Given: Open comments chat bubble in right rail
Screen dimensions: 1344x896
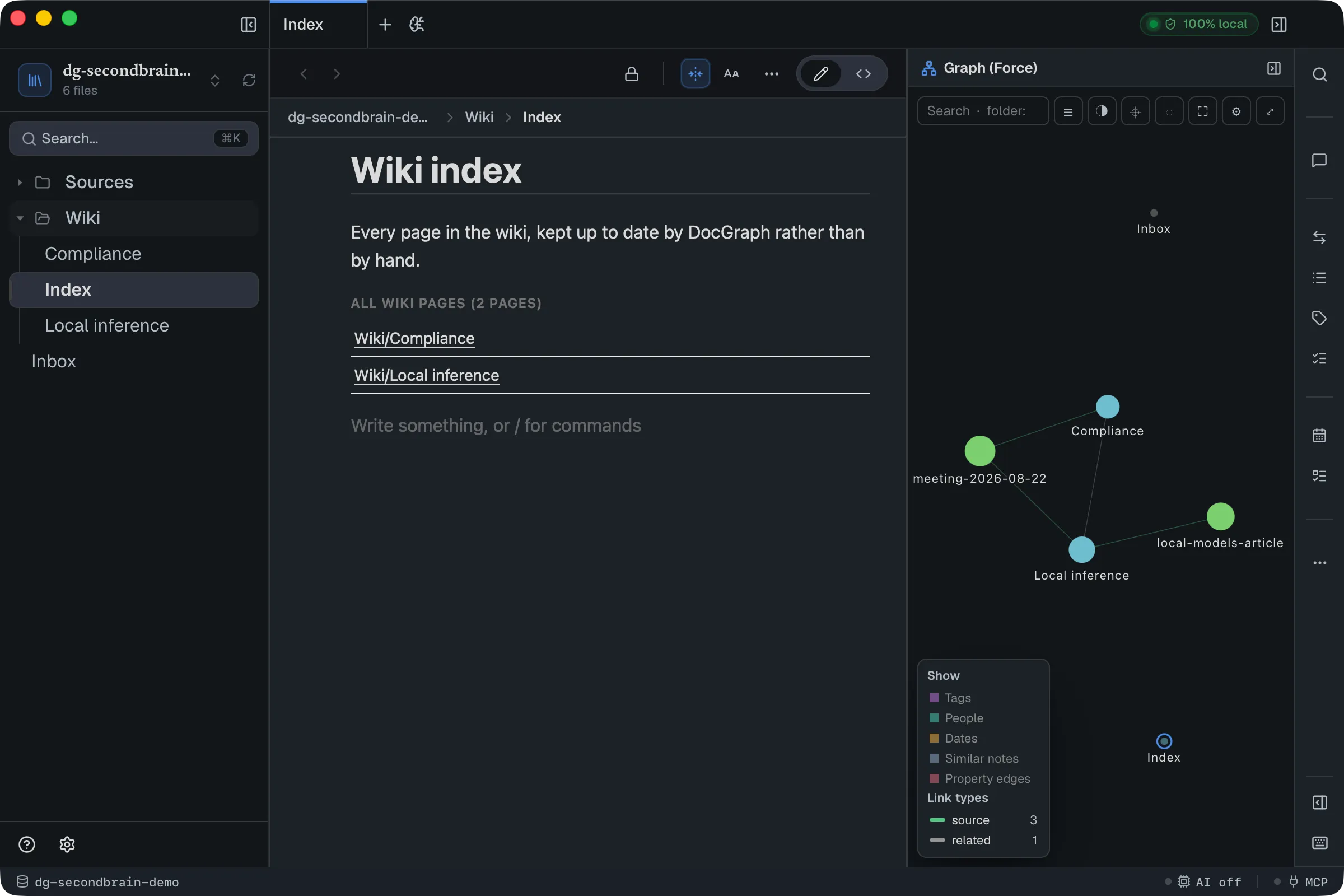Looking at the screenshot, I should pos(1319,161).
